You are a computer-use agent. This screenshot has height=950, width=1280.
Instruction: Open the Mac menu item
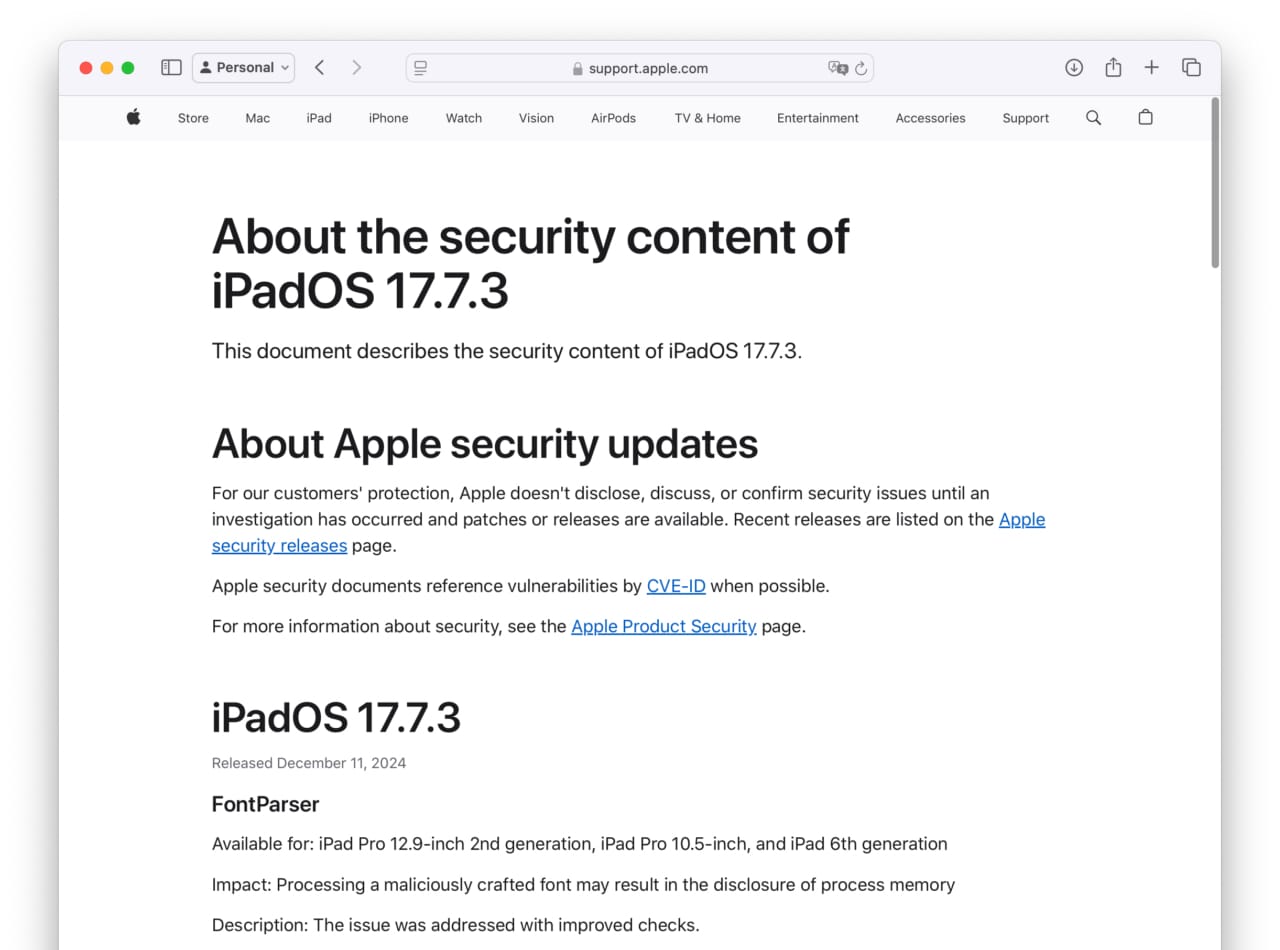[258, 118]
